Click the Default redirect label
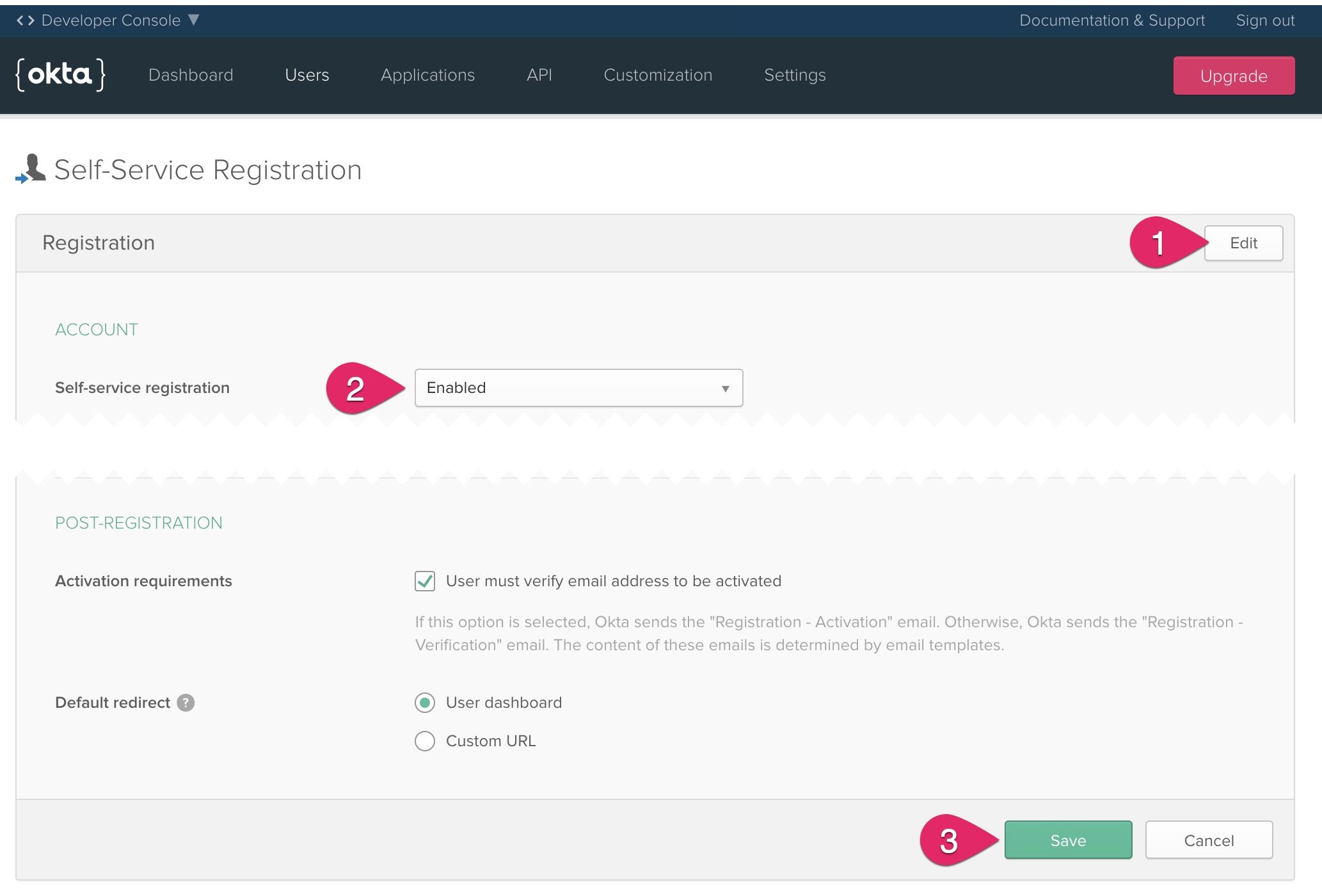 tap(113, 703)
